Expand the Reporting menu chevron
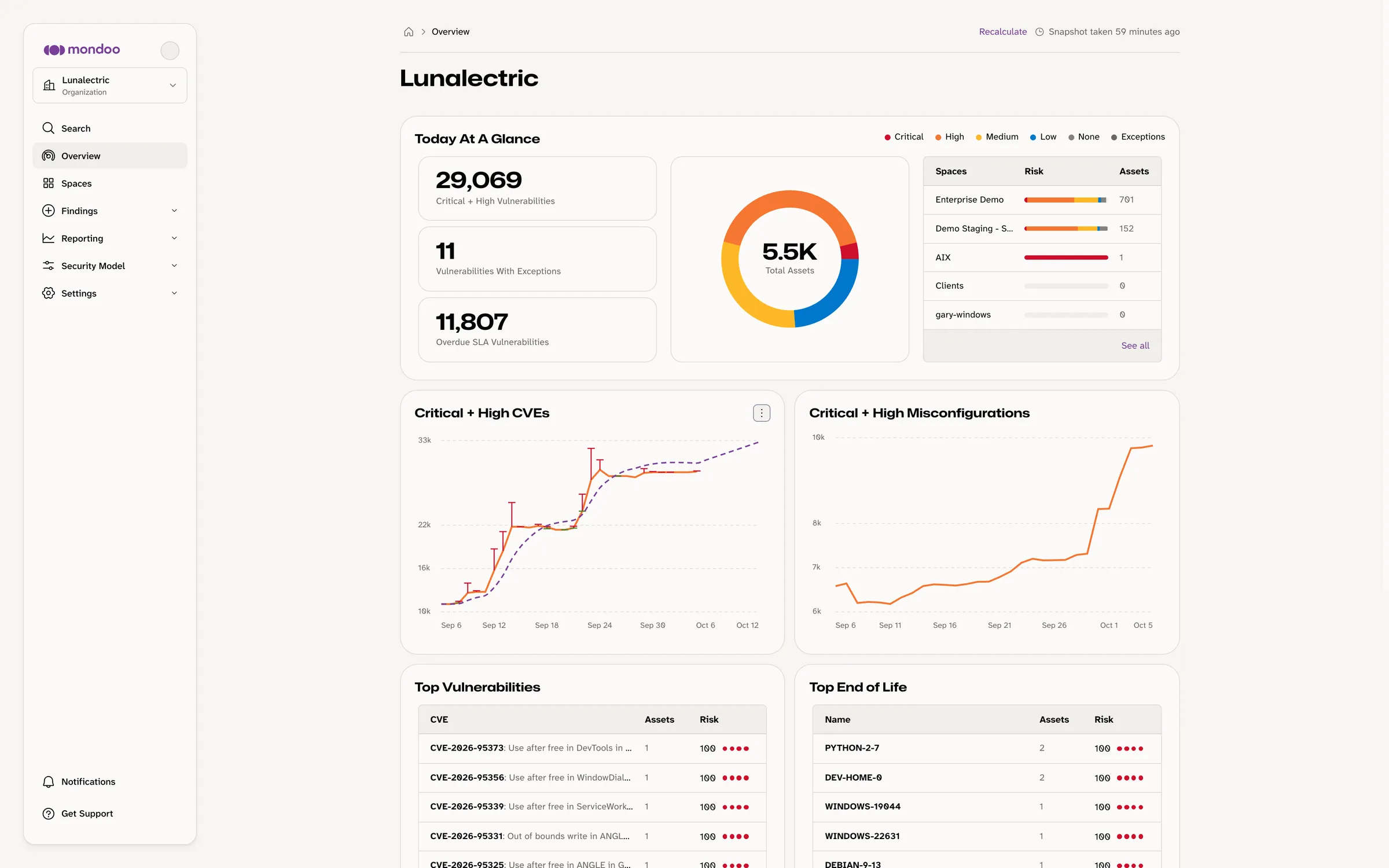This screenshot has width=1389, height=868. coord(174,238)
